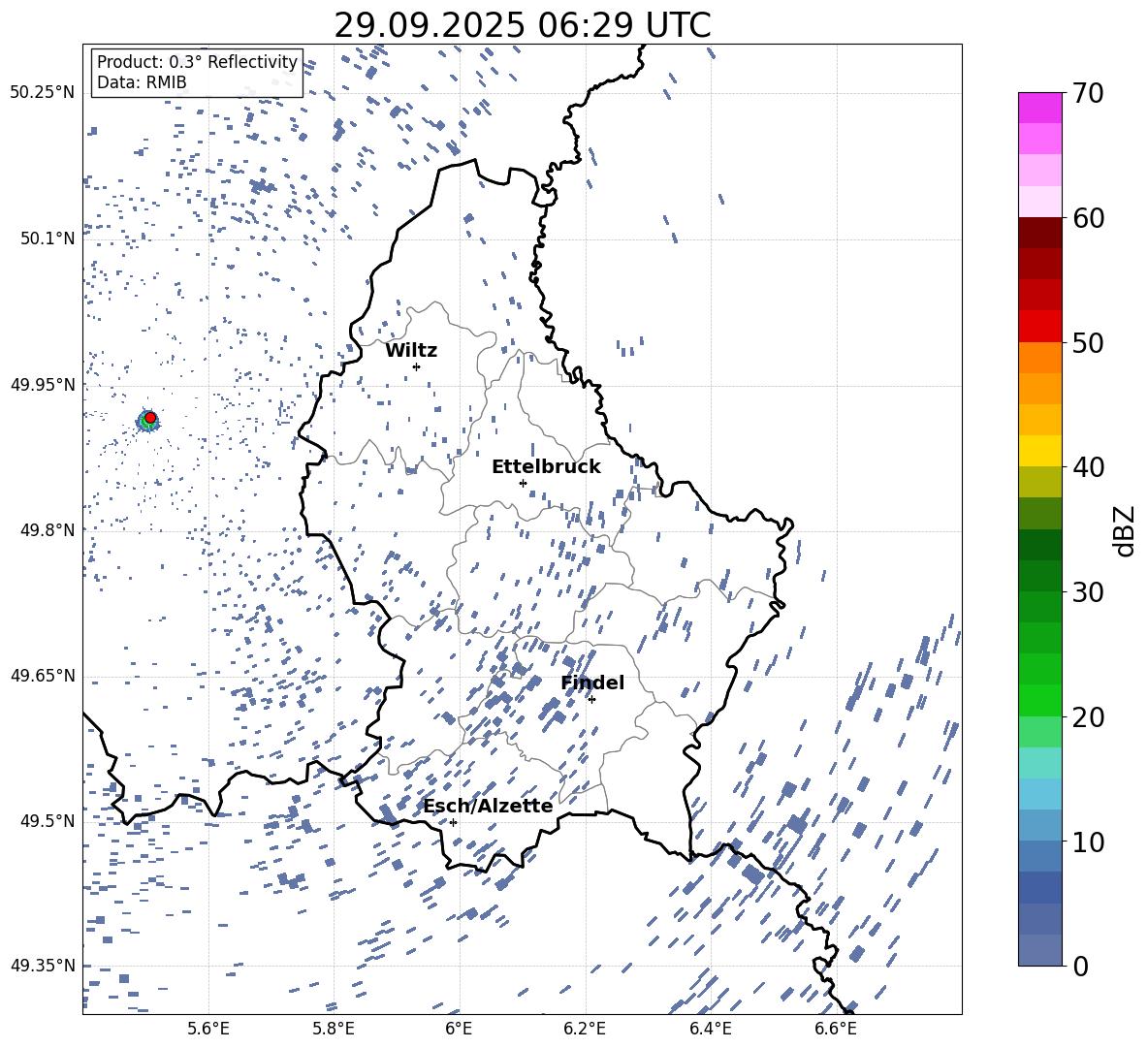
Task: Pick the yellow colorbar swatch above 40
Action: 1040,451
